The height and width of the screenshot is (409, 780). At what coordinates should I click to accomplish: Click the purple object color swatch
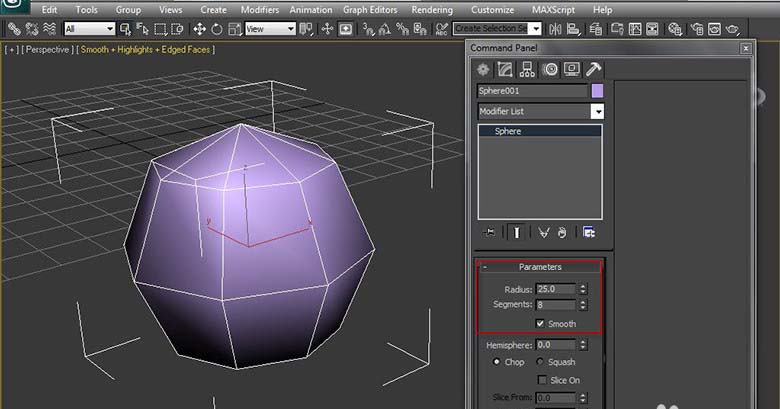pos(598,91)
